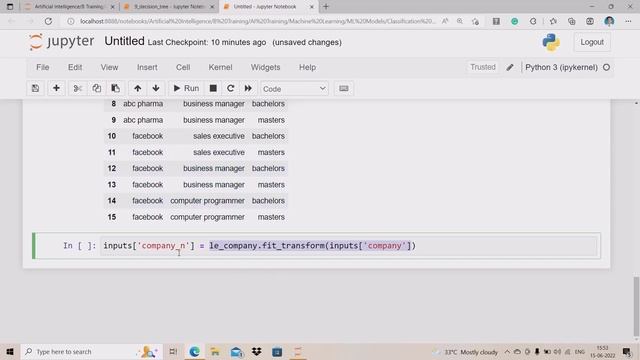Rename the notebook title Untitled
The height and width of the screenshot is (360, 640).
point(124,41)
